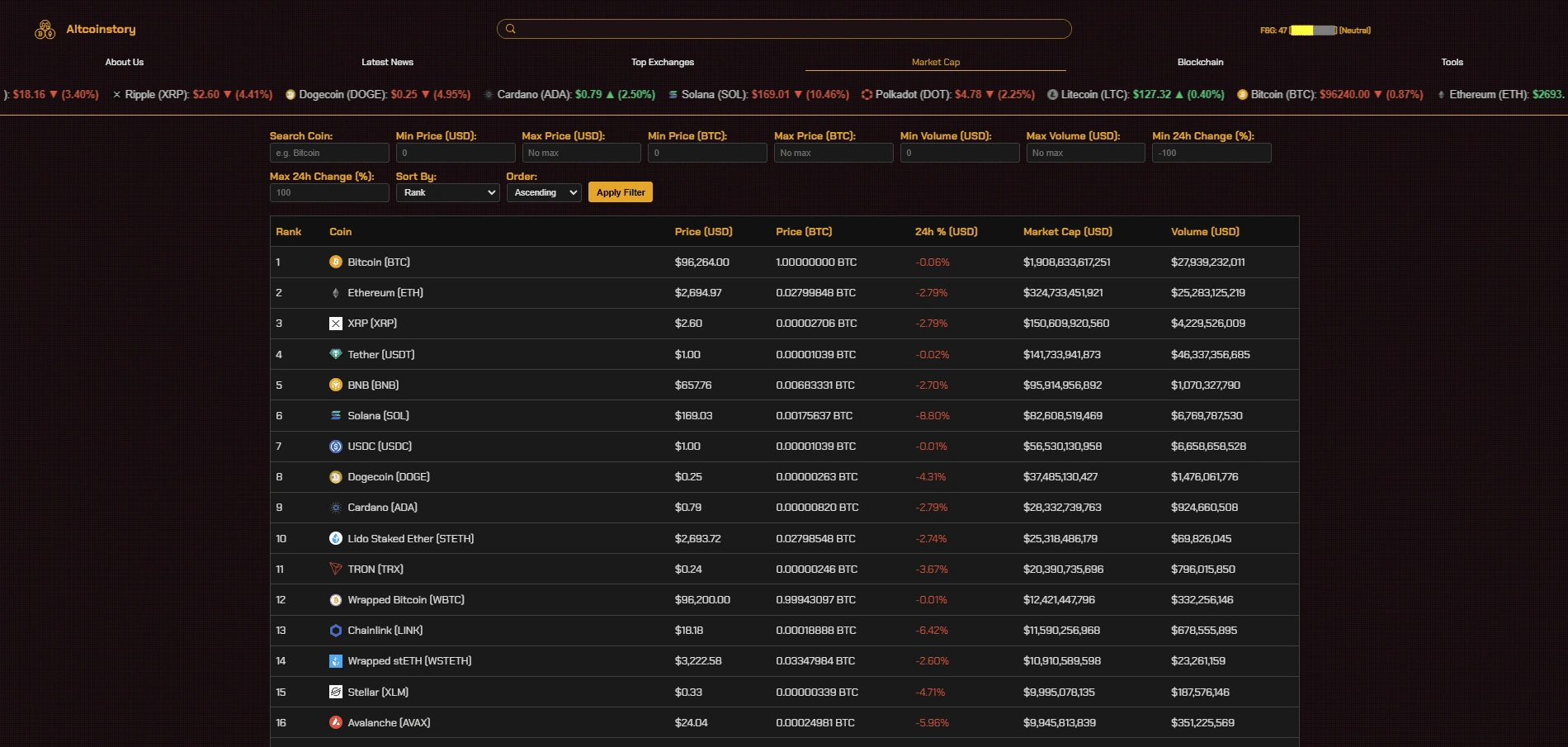Open the Tools menu

coord(1452,62)
